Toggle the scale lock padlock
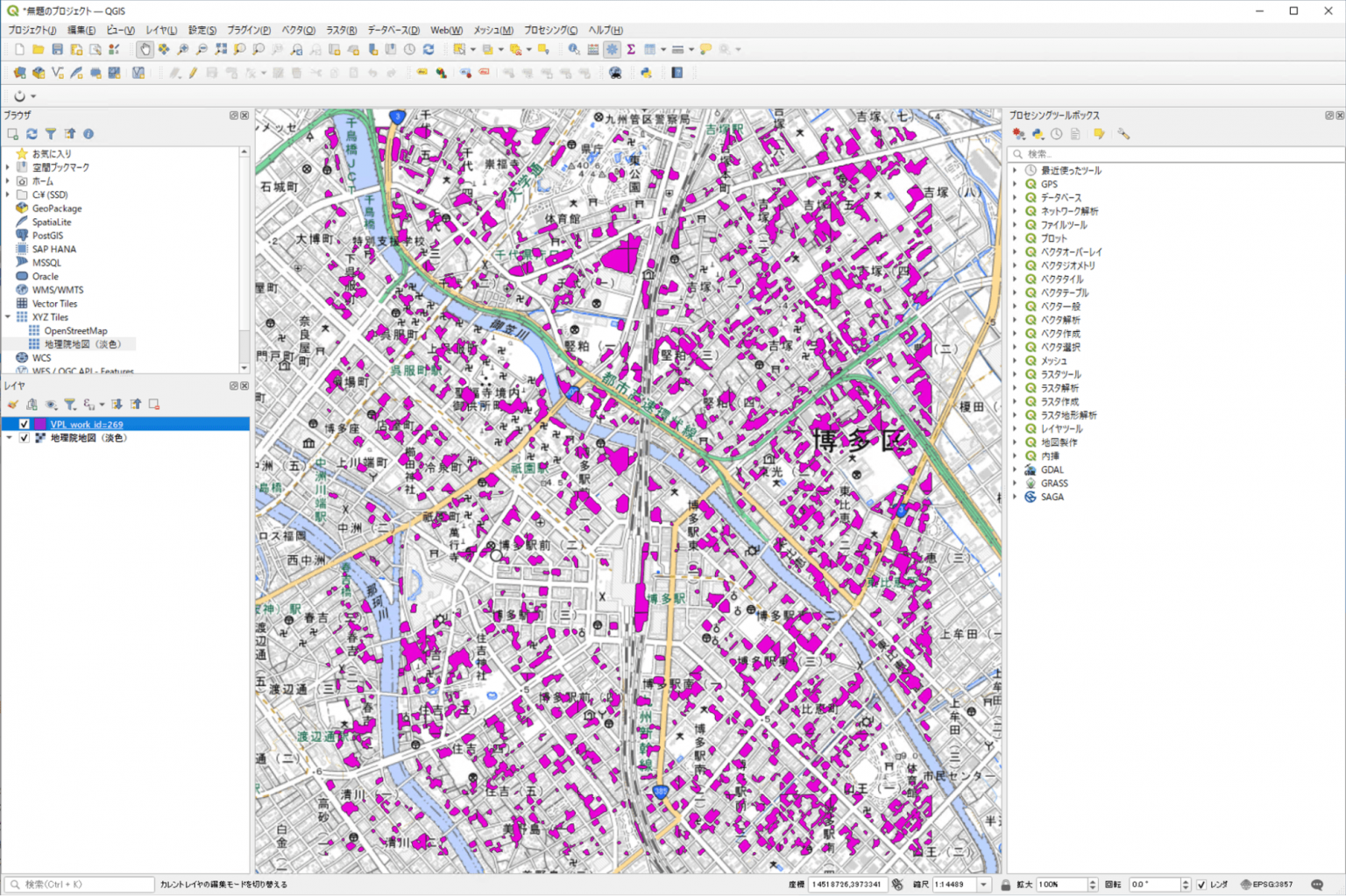The height and width of the screenshot is (896, 1346). (x=1006, y=885)
